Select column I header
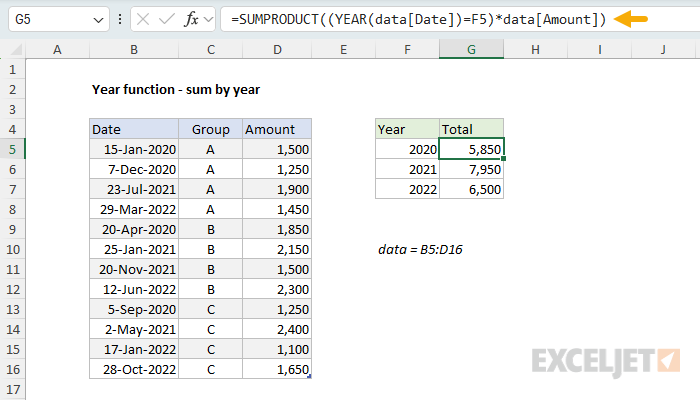This screenshot has height=400, width=700. pos(600,49)
